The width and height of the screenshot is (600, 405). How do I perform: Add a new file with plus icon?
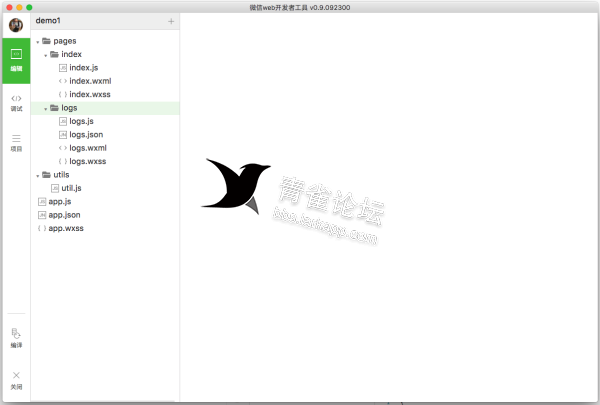[x=171, y=21]
